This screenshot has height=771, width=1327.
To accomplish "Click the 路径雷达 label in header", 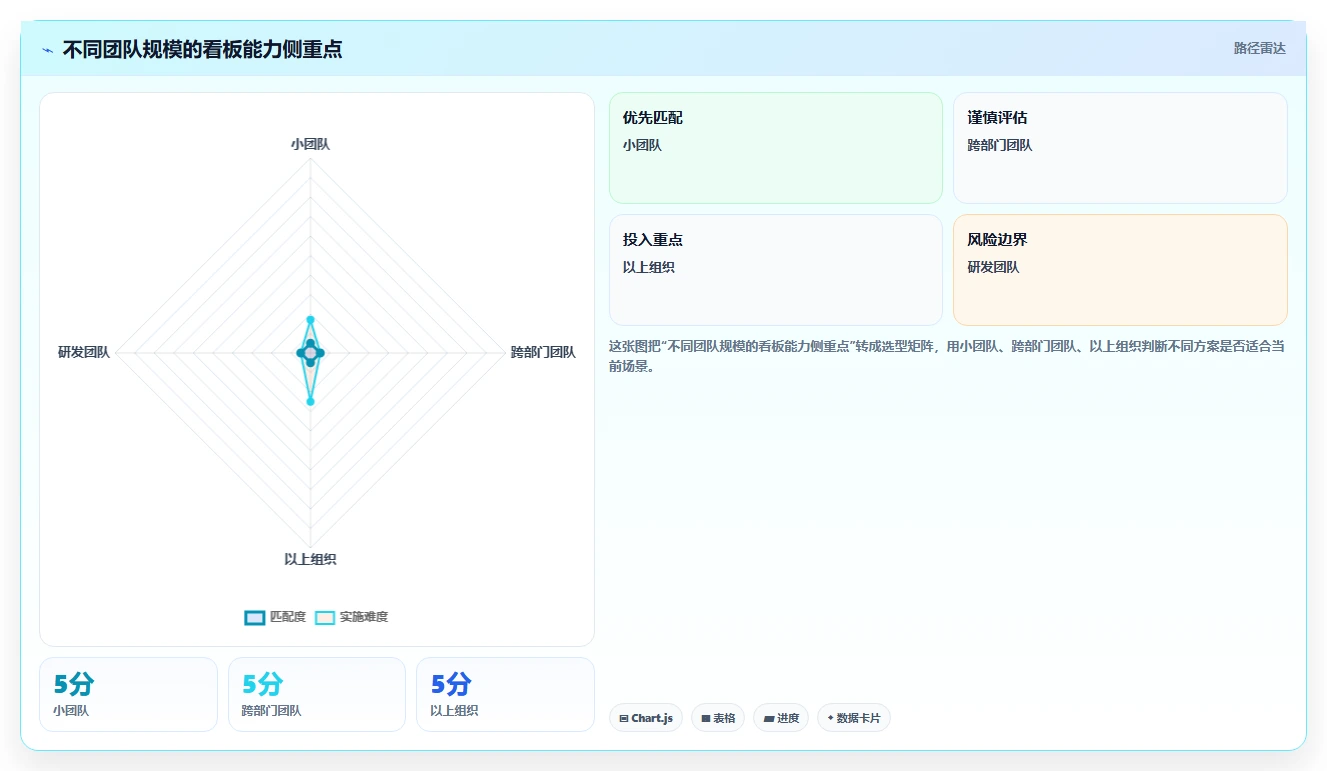I will pyautogui.click(x=1260, y=48).
